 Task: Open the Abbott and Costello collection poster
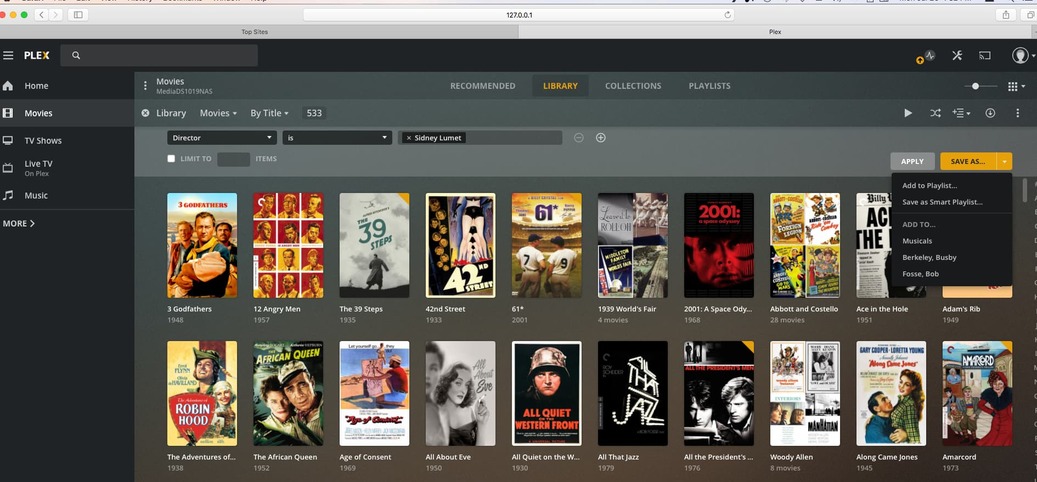(805, 245)
